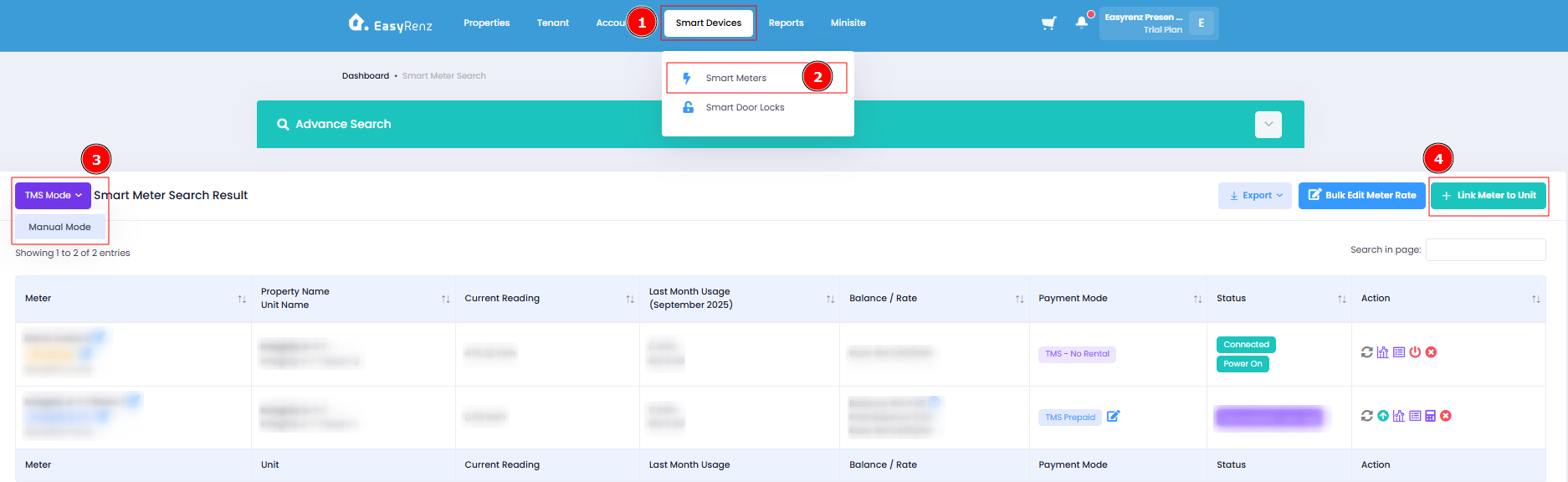Viewport: 1568px width, 482px height.
Task: Open usage chart for the first meter
Action: (1383, 352)
